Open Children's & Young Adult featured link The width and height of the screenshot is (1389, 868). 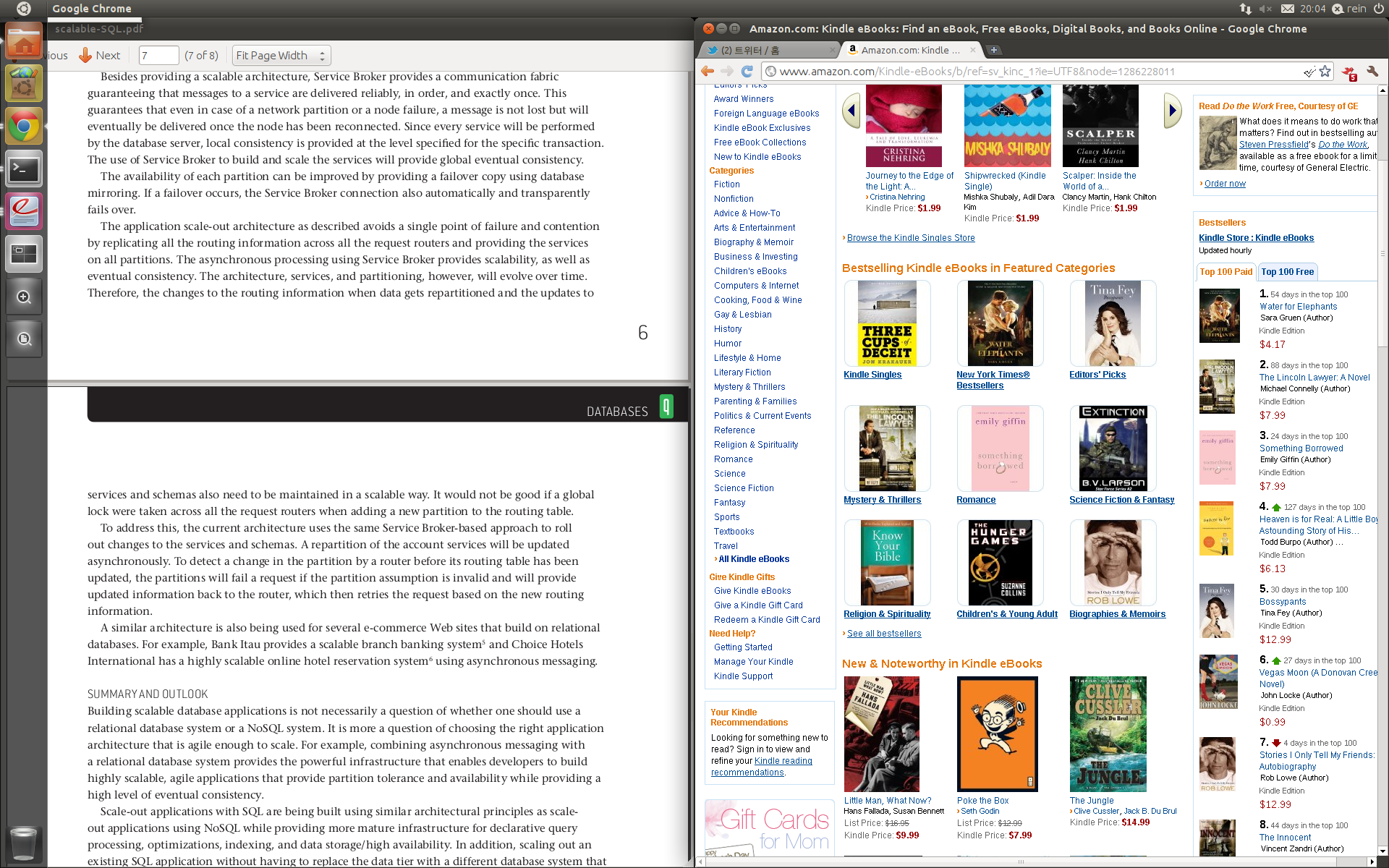tap(1007, 614)
